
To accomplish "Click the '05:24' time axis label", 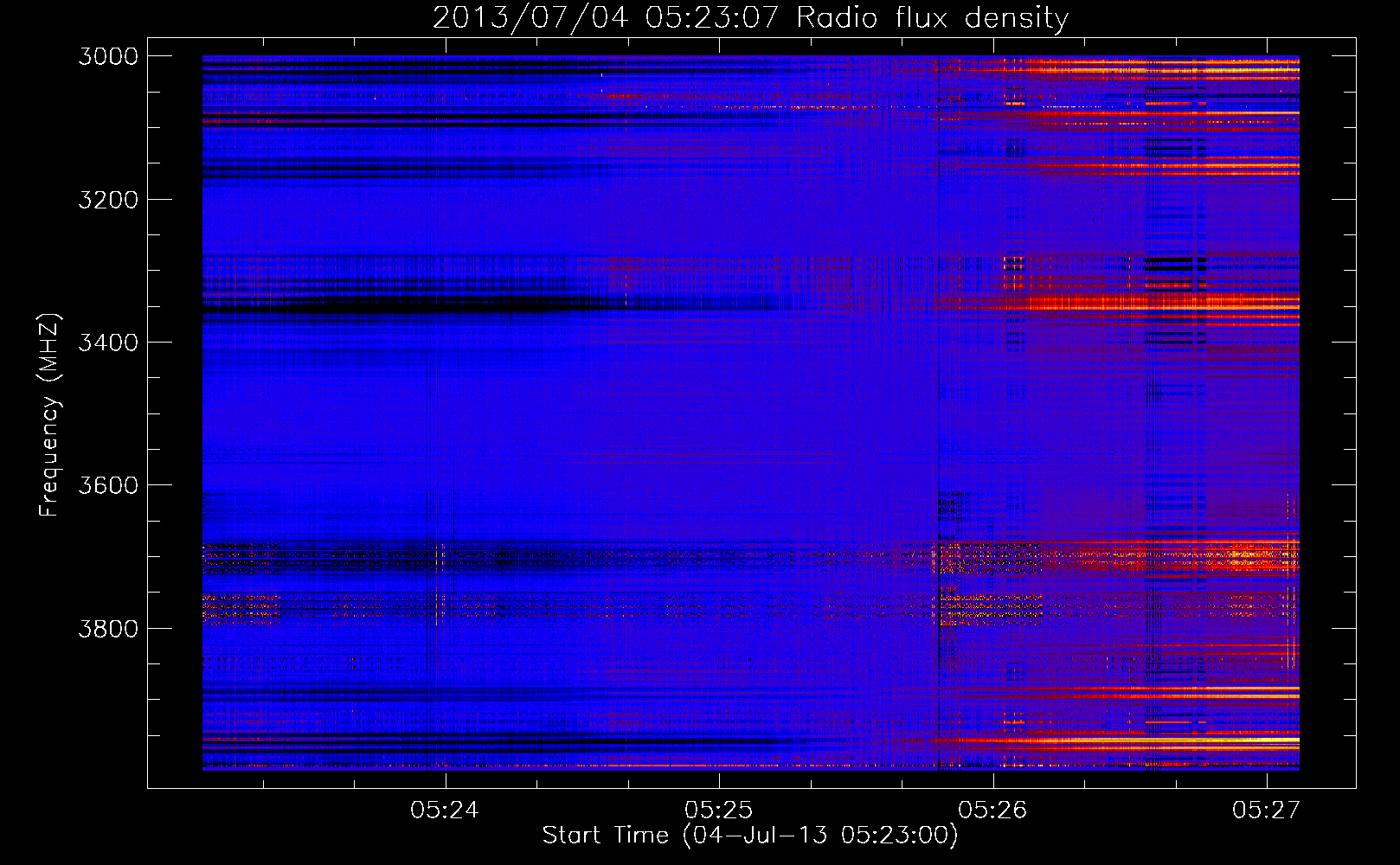I will pos(444,810).
